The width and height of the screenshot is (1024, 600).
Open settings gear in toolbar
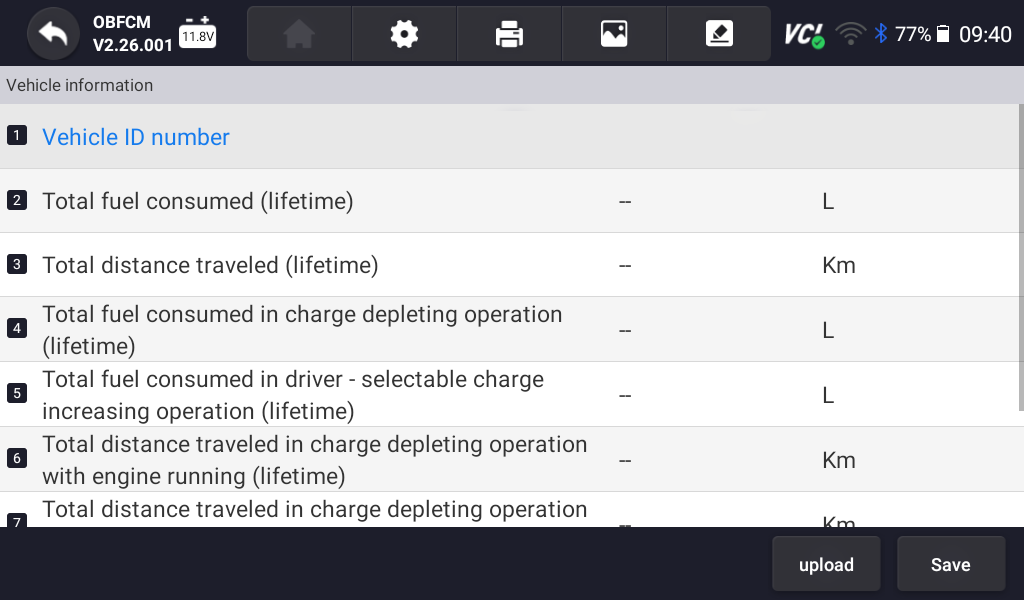(404, 34)
